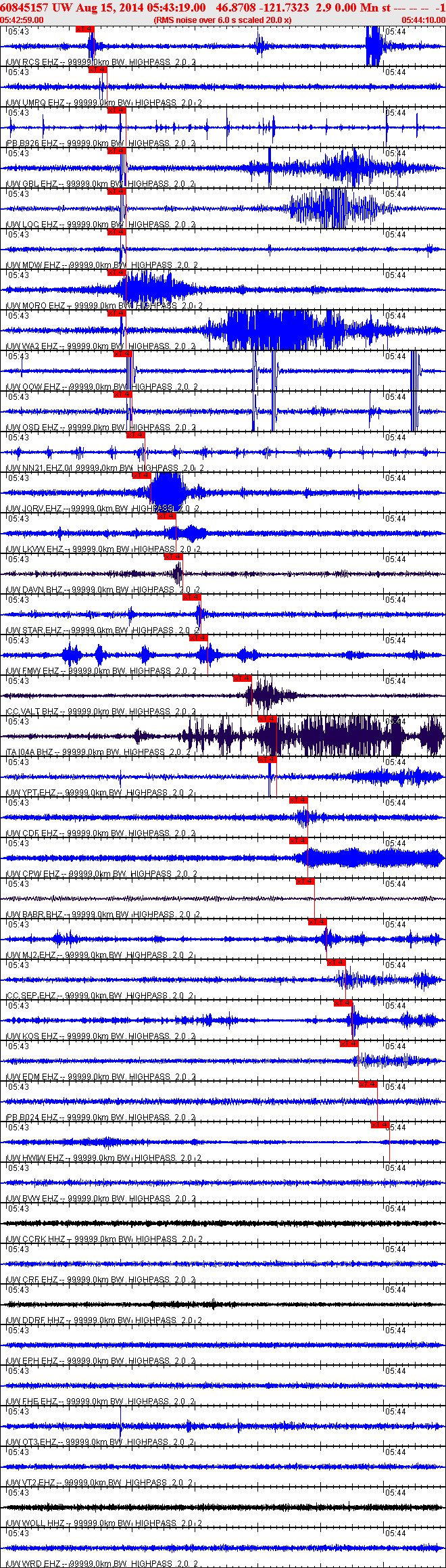Click the 'UW LKVW EHZ' station label
The image size is (446, 1568).
(34, 549)
